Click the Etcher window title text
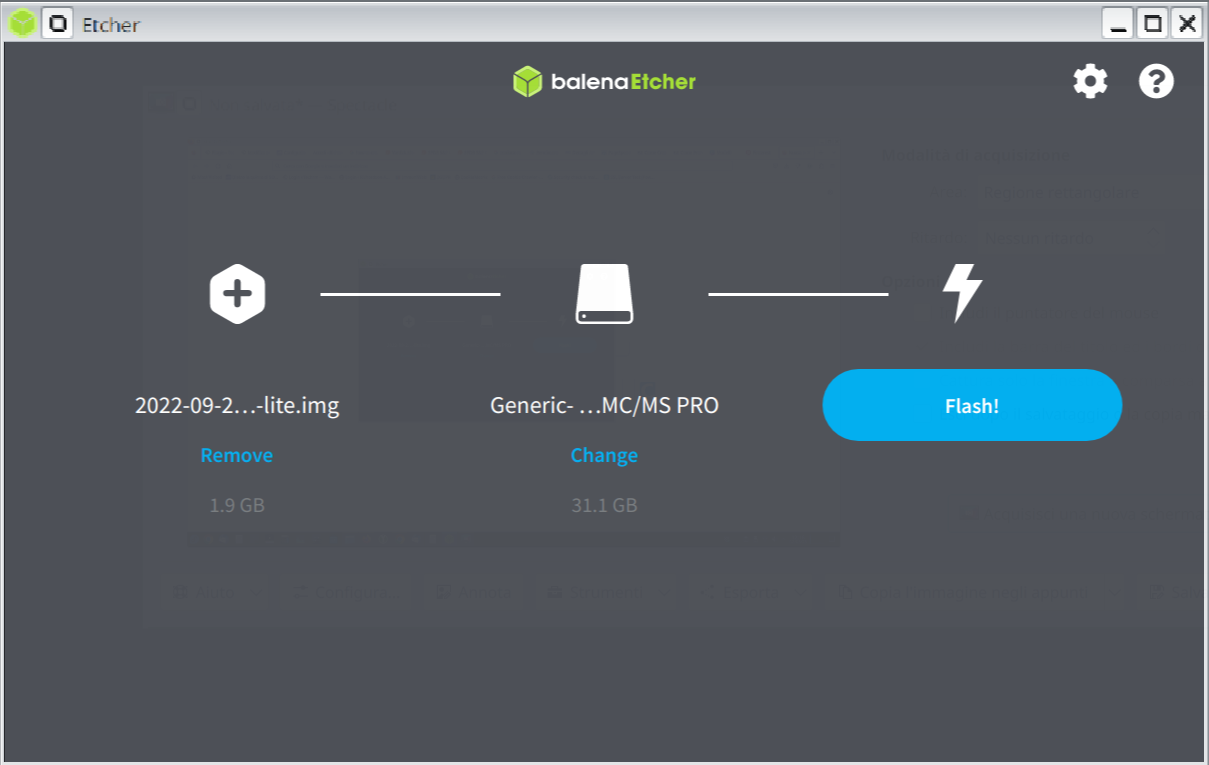The width and height of the screenshot is (1209, 765). point(111,24)
